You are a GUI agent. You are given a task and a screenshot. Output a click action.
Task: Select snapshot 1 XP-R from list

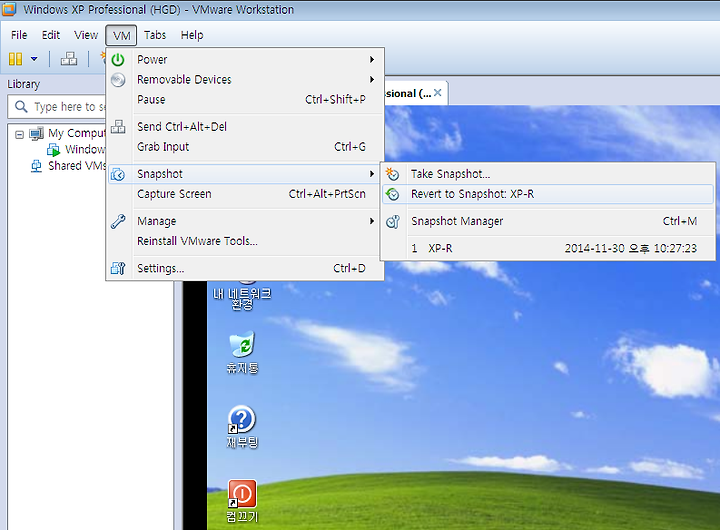pos(548,248)
